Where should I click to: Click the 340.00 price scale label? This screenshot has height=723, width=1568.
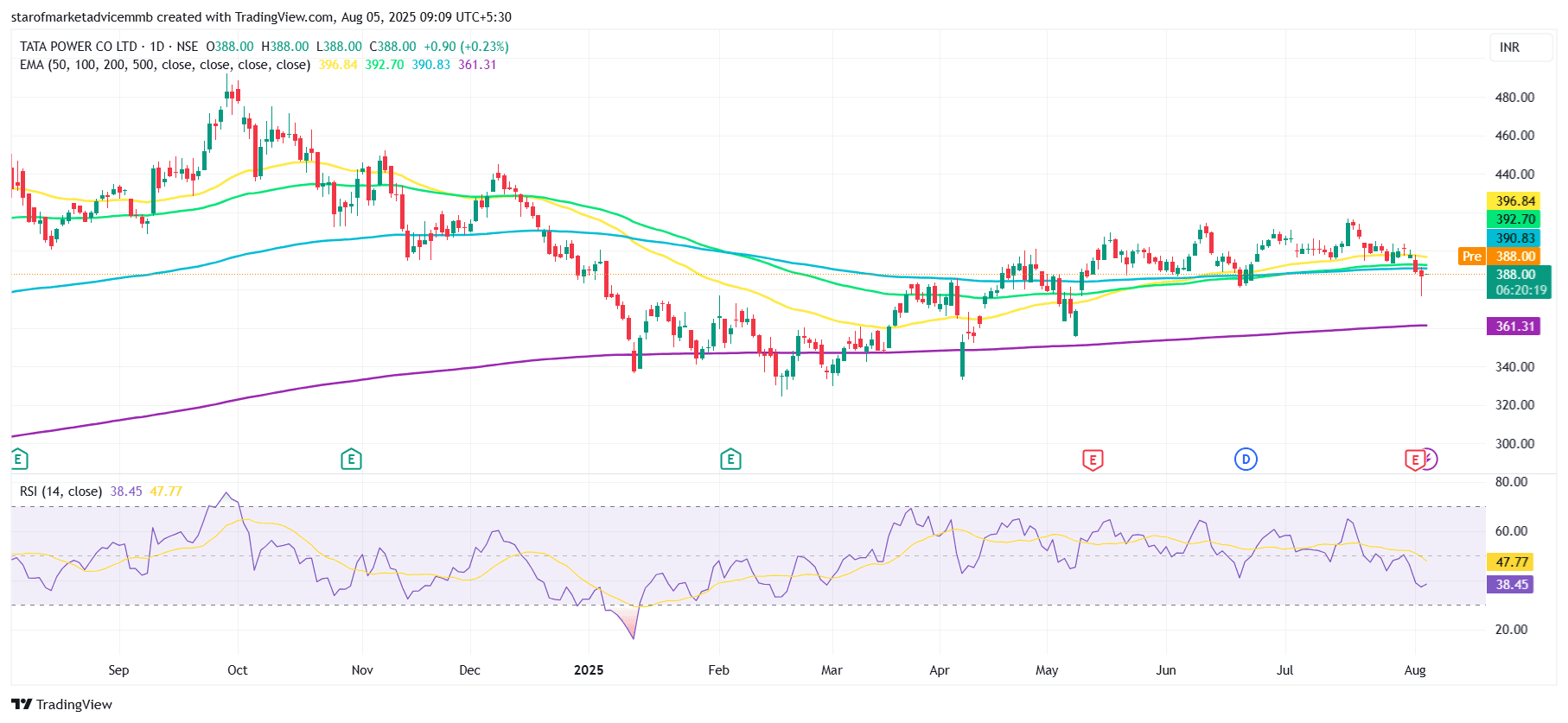tap(1514, 367)
